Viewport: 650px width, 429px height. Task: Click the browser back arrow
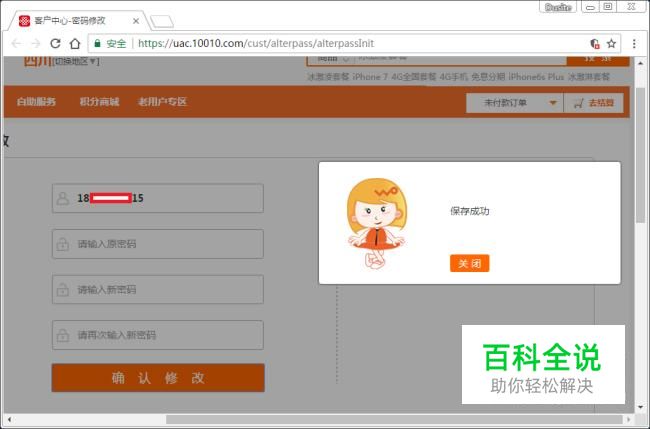(16, 44)
